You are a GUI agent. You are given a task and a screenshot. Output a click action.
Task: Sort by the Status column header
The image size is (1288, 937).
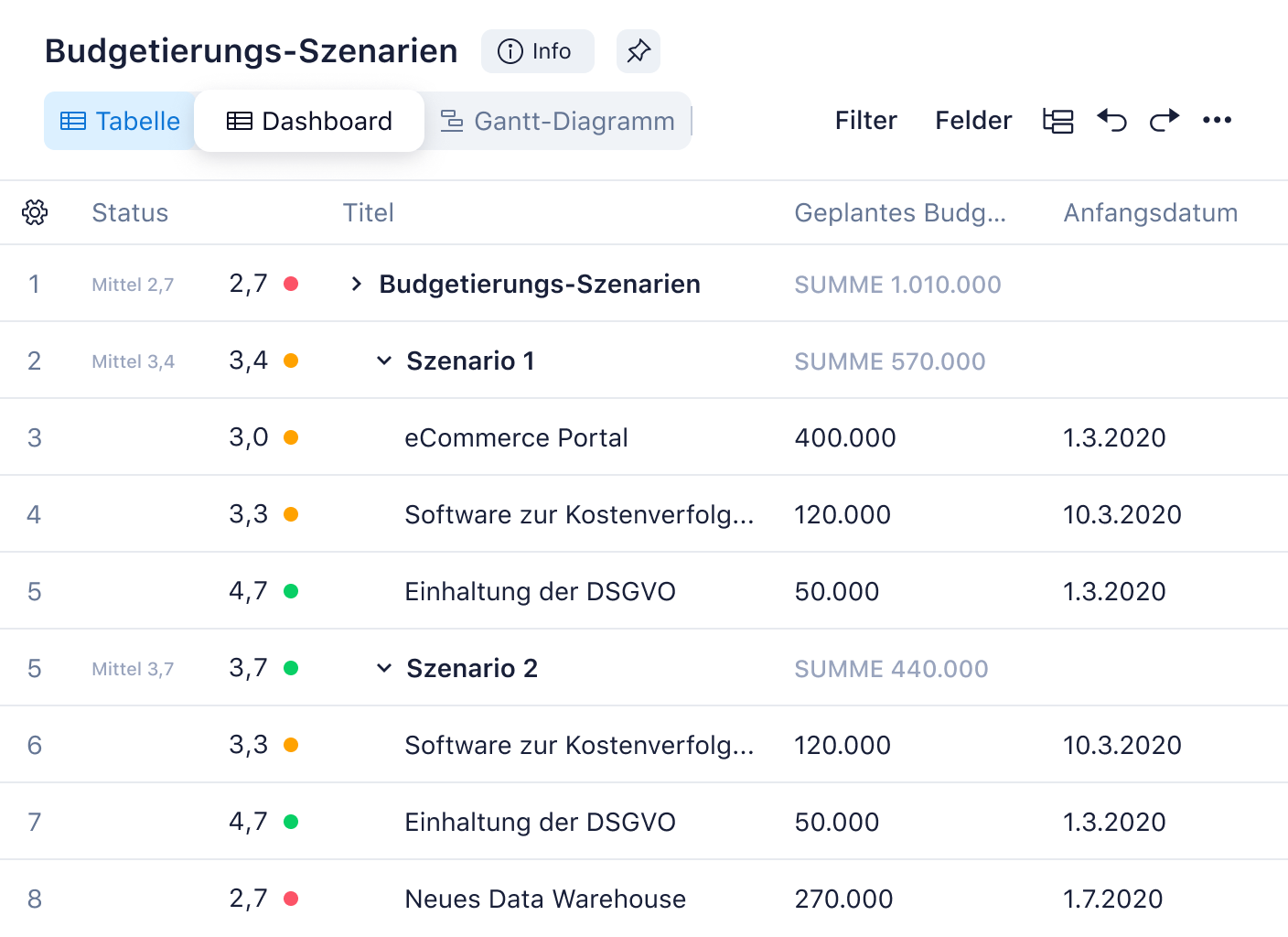(130, 213)
